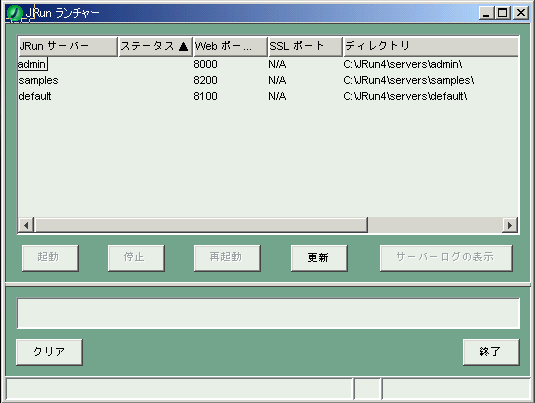535x403 pixels.
Task: Click the 停止 stop button
Action: click(x=136, y=258)
